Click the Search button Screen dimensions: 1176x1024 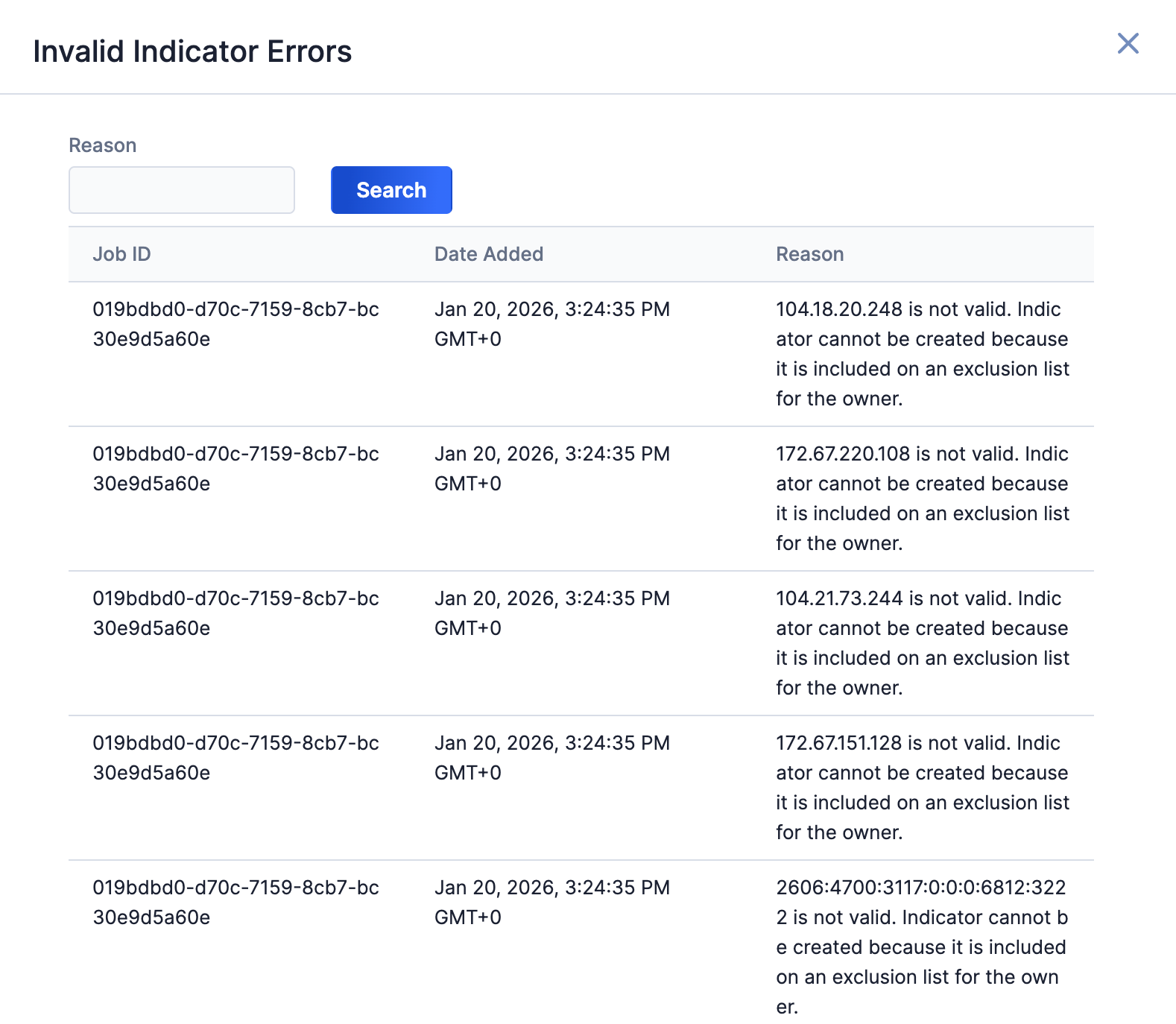[391, 190]
